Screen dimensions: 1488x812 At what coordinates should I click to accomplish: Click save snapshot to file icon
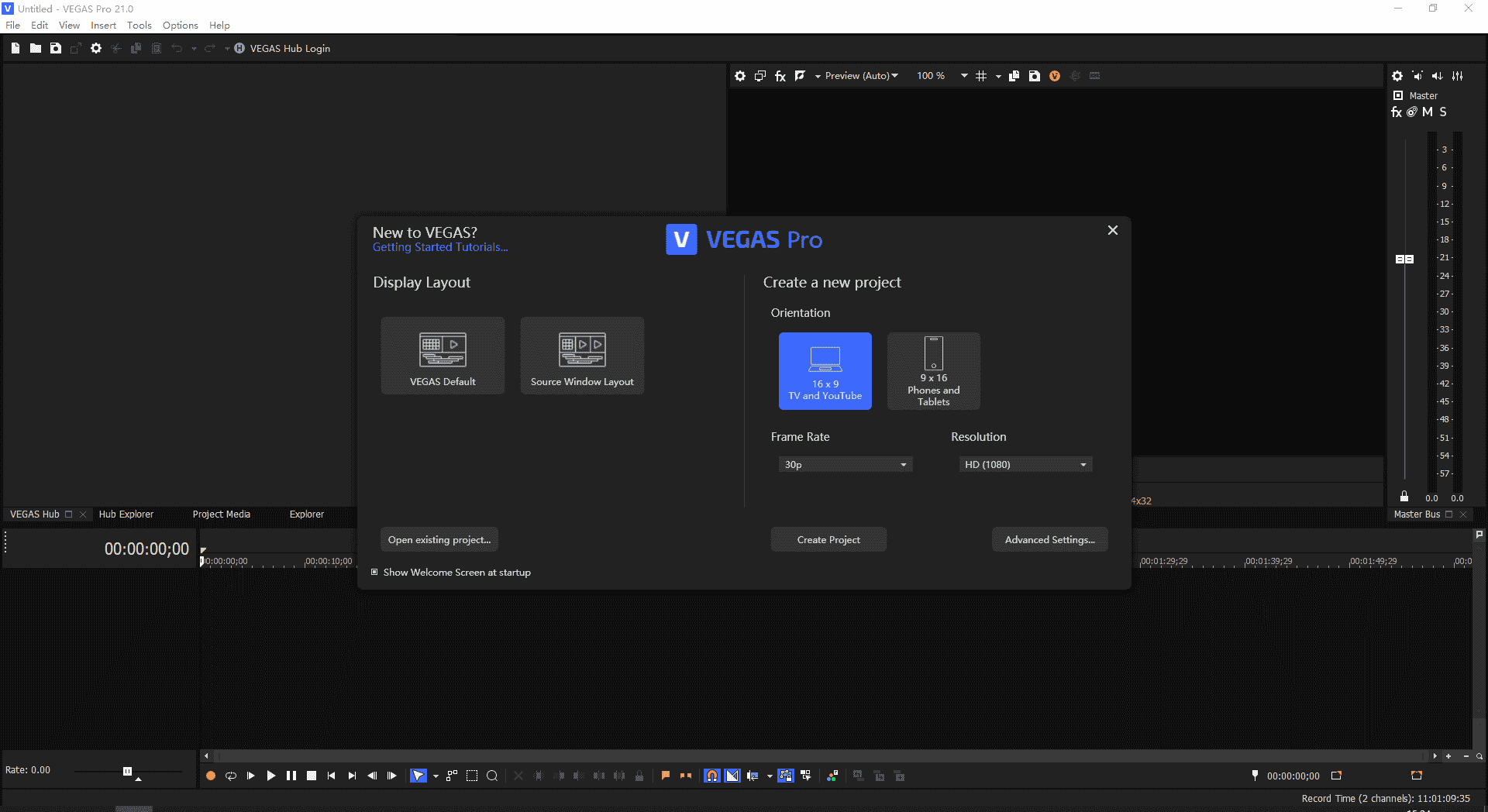1034,76
